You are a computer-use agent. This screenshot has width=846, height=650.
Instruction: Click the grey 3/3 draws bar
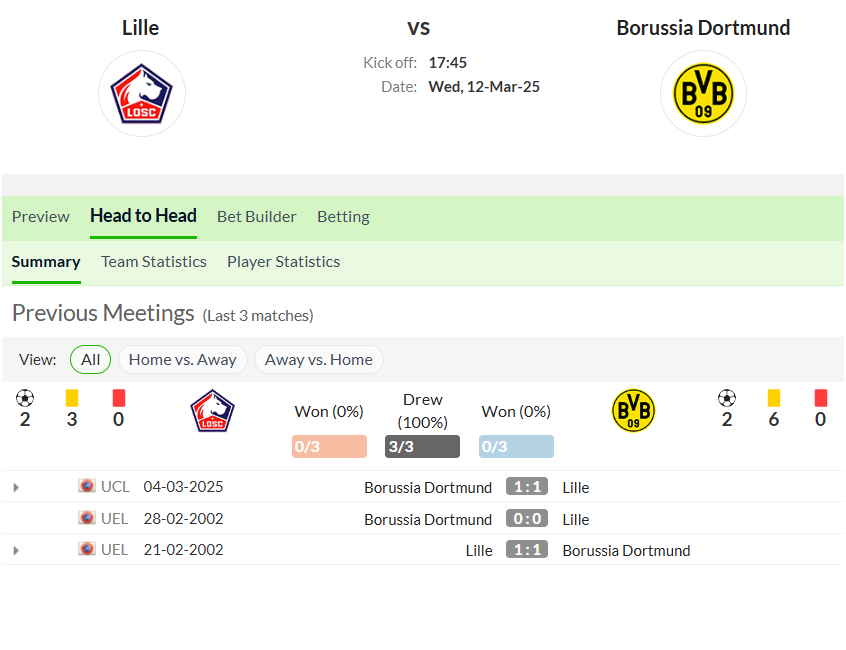pyautogui.click(x=422, y=447)
